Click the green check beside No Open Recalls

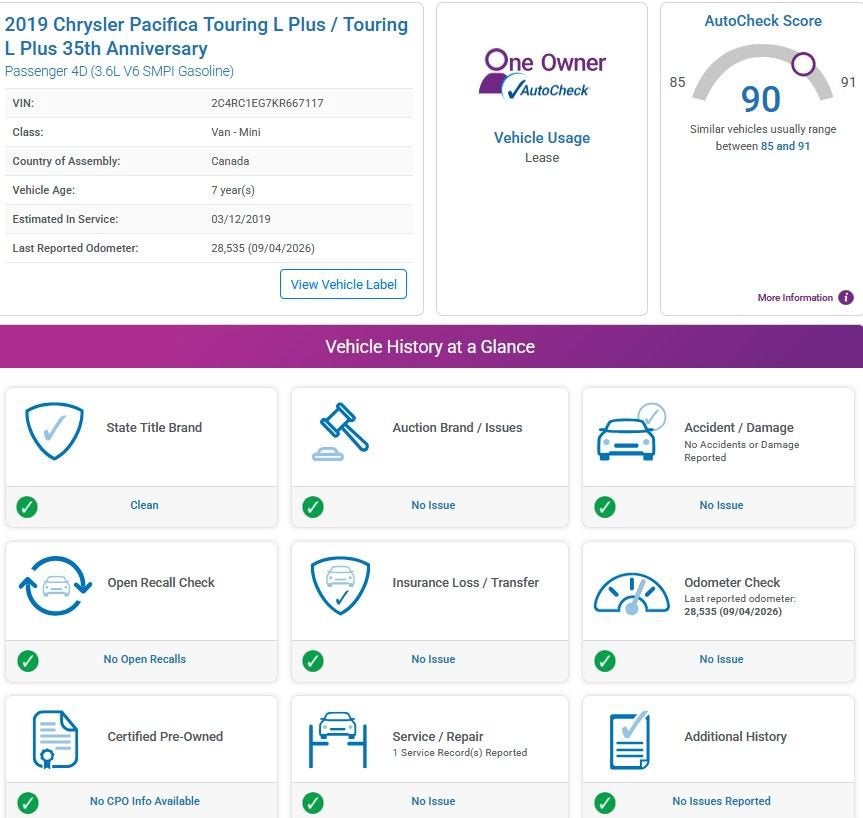(x=28, y=661)
